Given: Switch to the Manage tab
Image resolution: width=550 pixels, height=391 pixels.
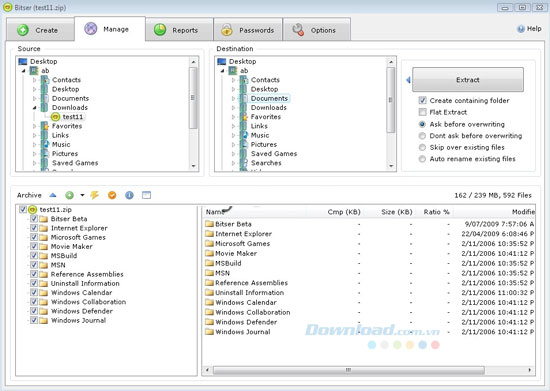Looking at the screenshot, I should [110, 29].
